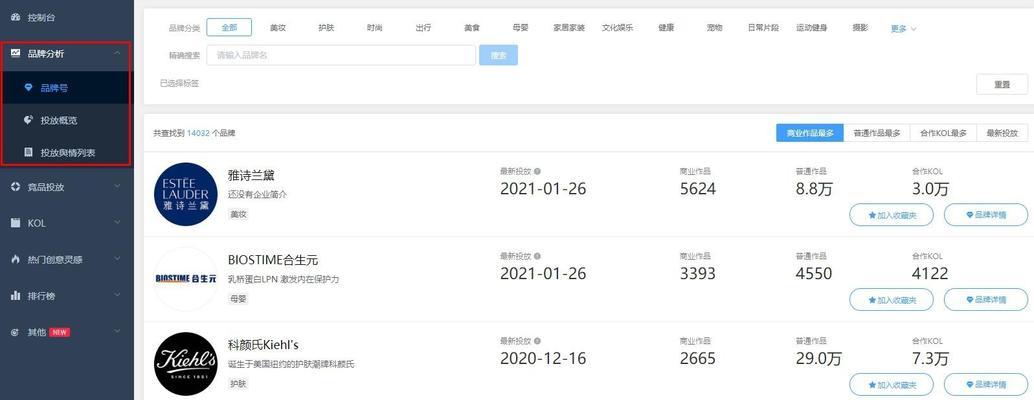Select 投放舆情列表 submenu item
Image resolution: width=1034 pixels, height=400 pixels.
pyautogui.click(x=67, y=152)
